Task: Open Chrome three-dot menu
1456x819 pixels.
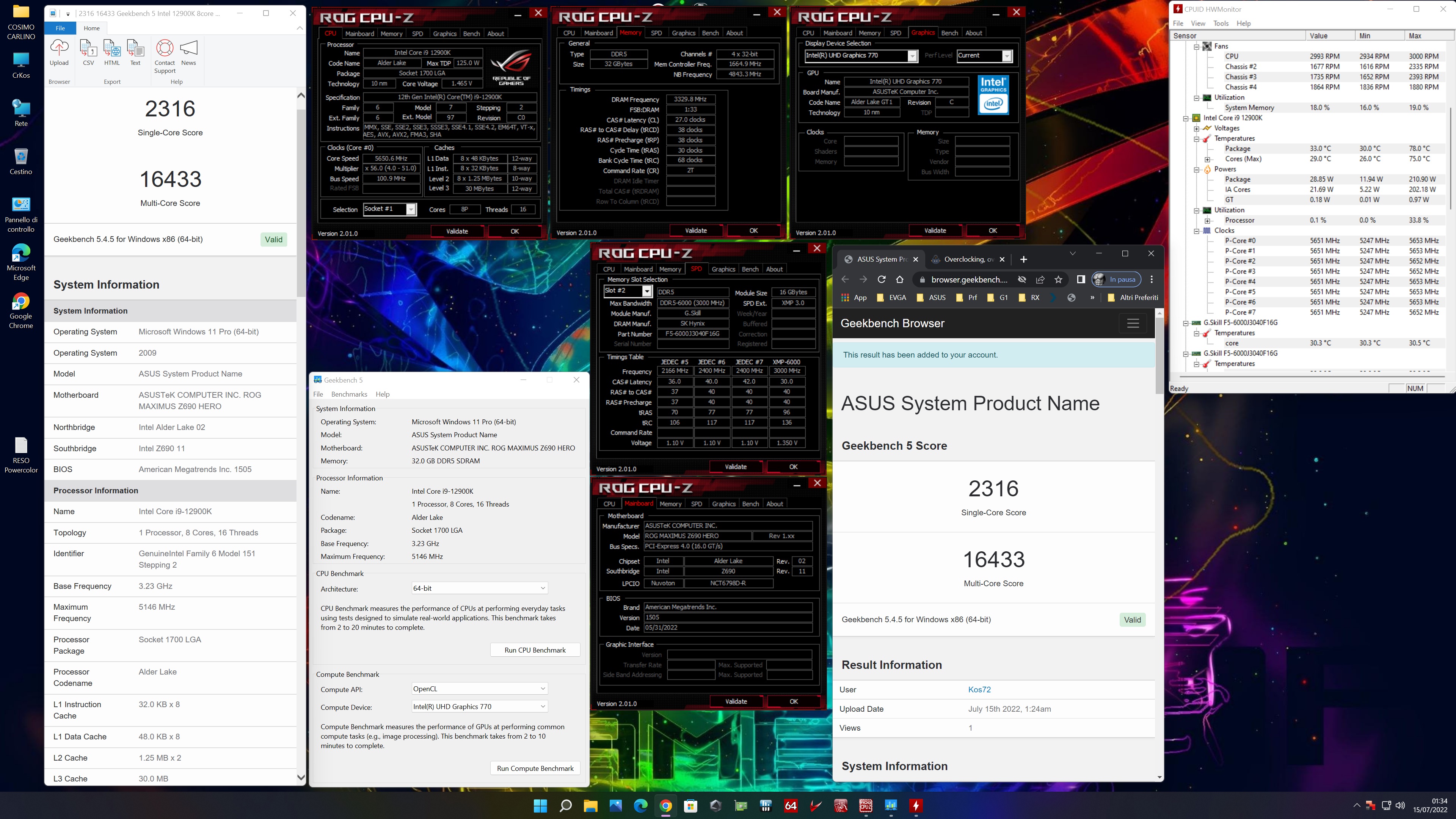Action: click(x=1152, y=279)
